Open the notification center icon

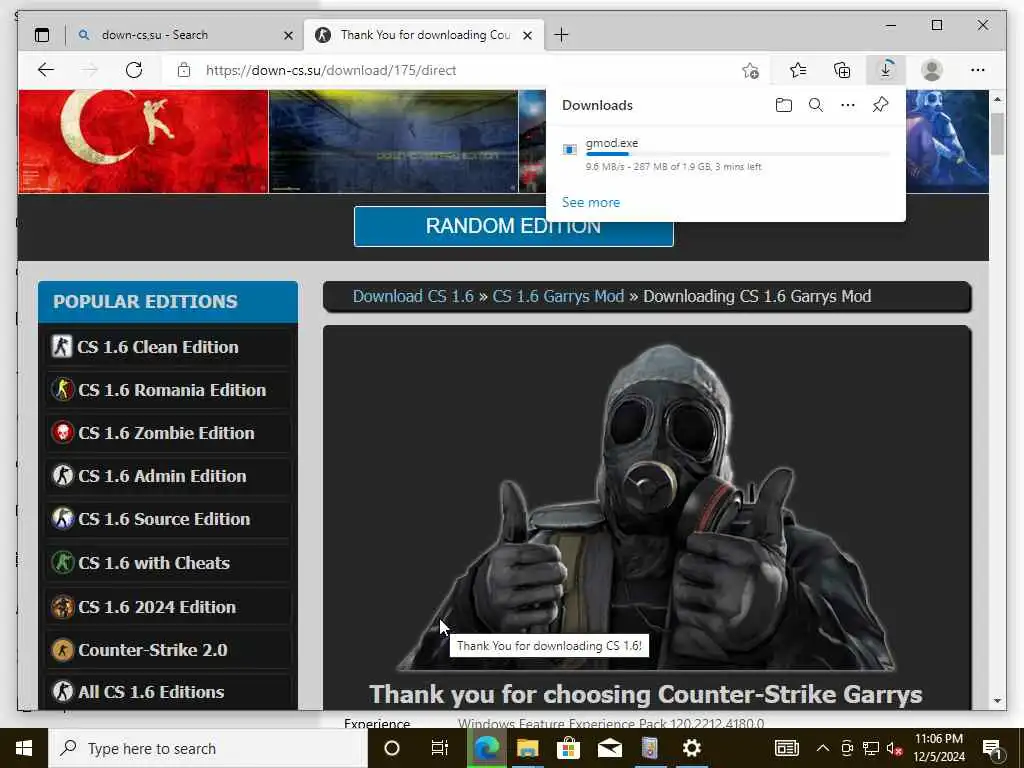click(993, 749)
